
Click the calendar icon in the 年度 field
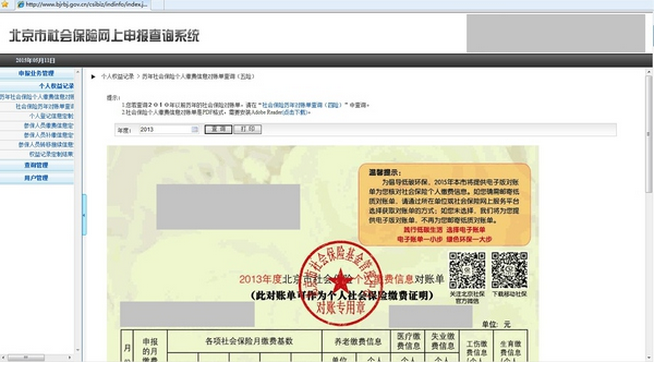tap(194, 130)
